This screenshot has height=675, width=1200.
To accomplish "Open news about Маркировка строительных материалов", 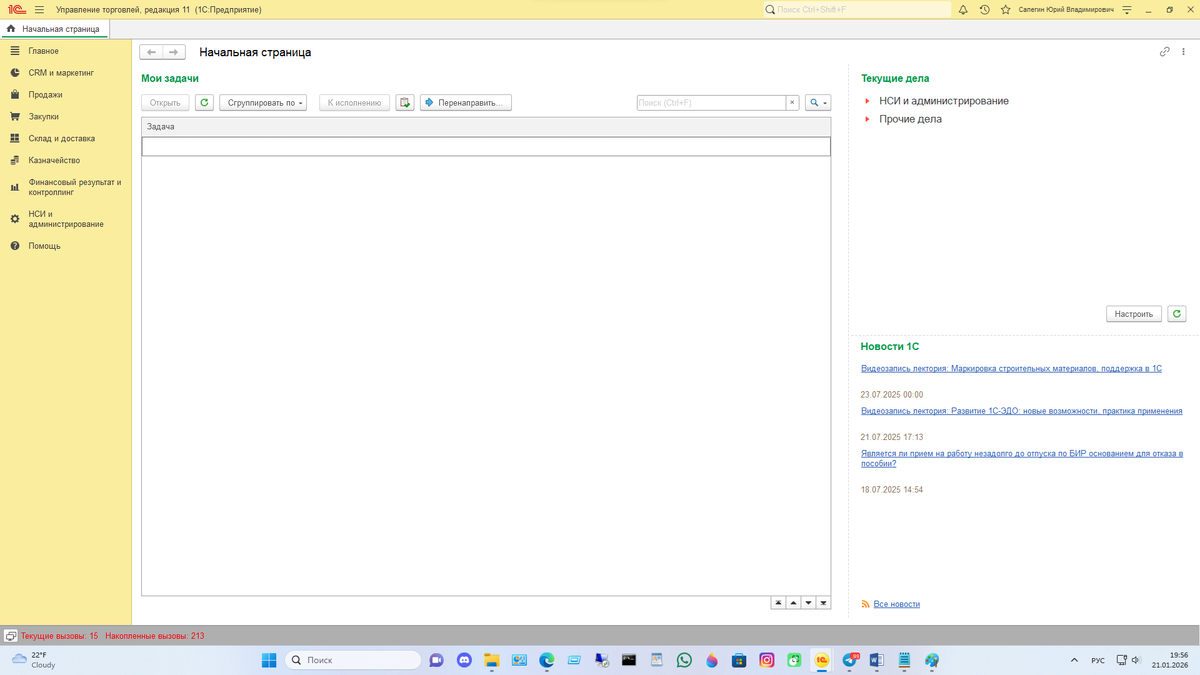I will (x=1011, y=369).
